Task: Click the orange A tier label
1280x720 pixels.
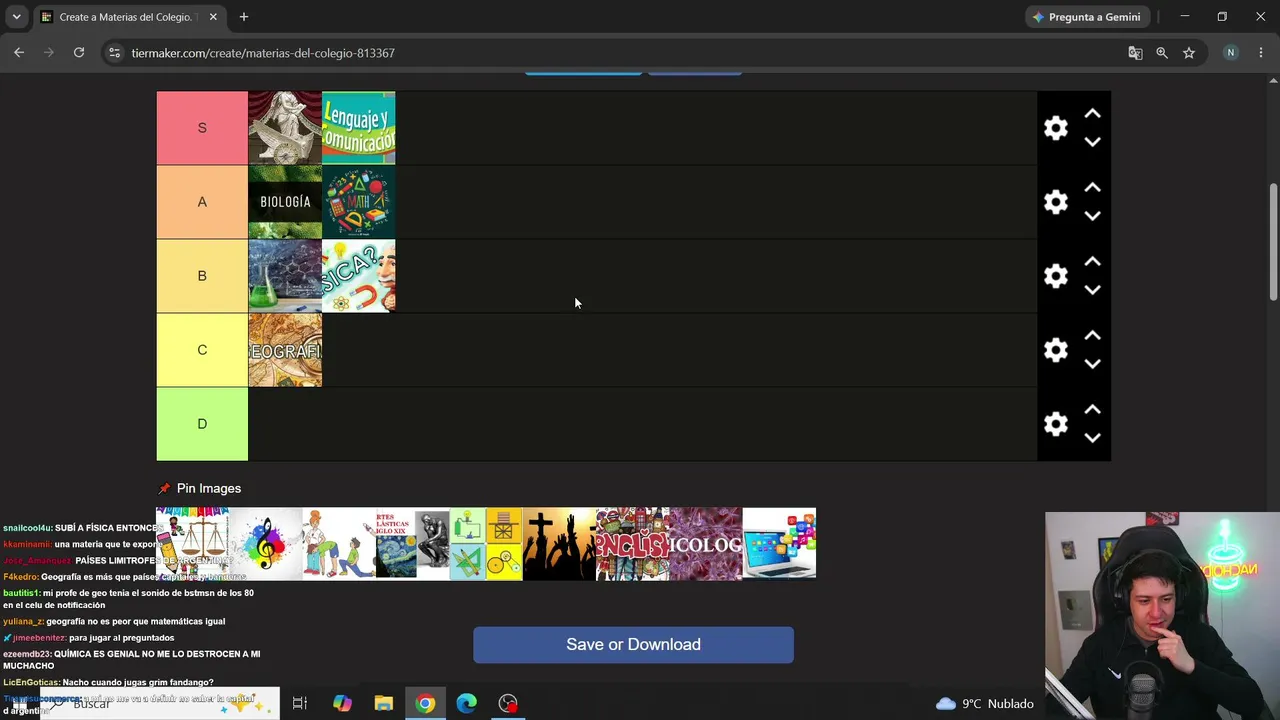Action: [x=202, y=202]
